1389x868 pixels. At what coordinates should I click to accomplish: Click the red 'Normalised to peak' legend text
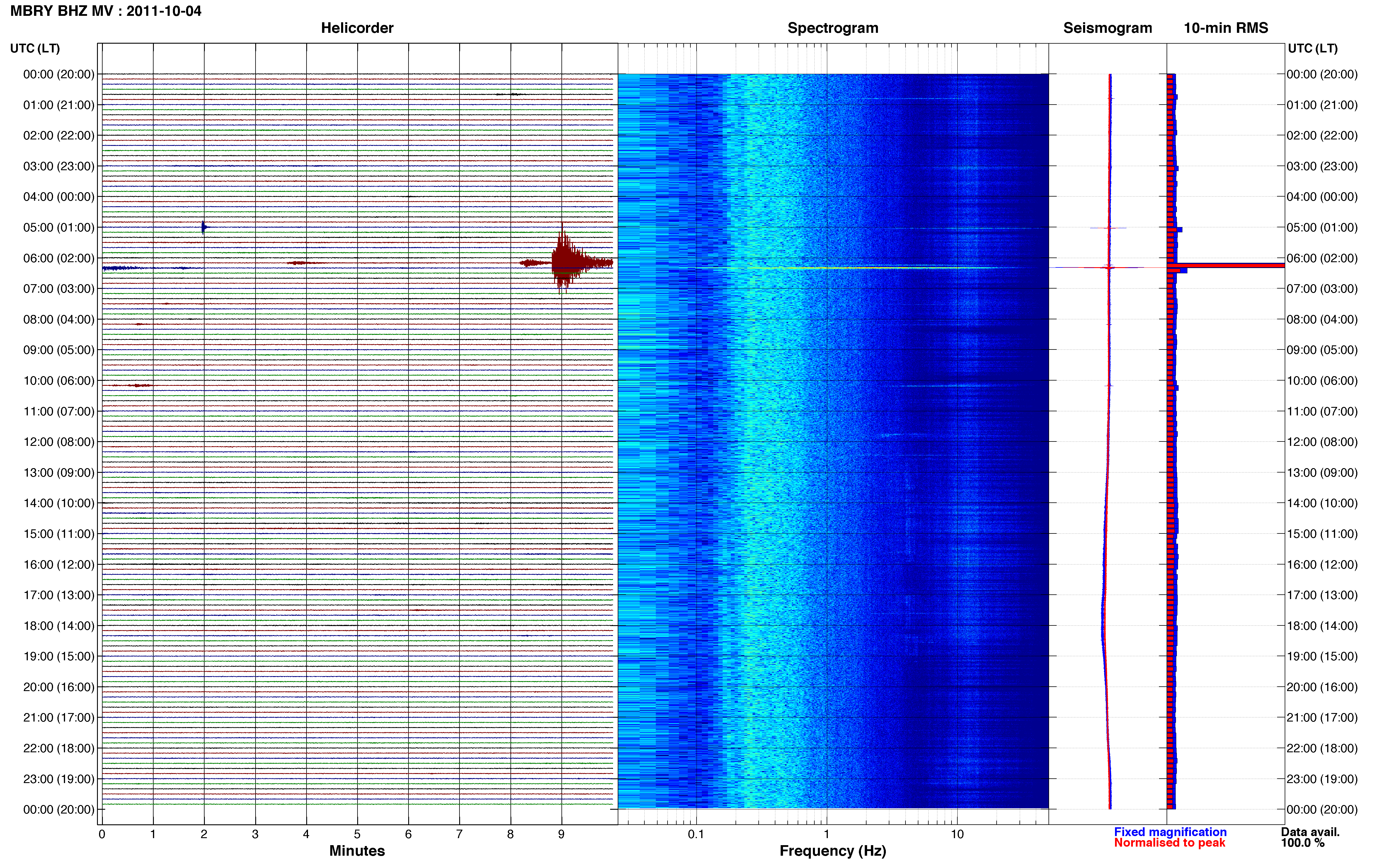click(1170, 843)
